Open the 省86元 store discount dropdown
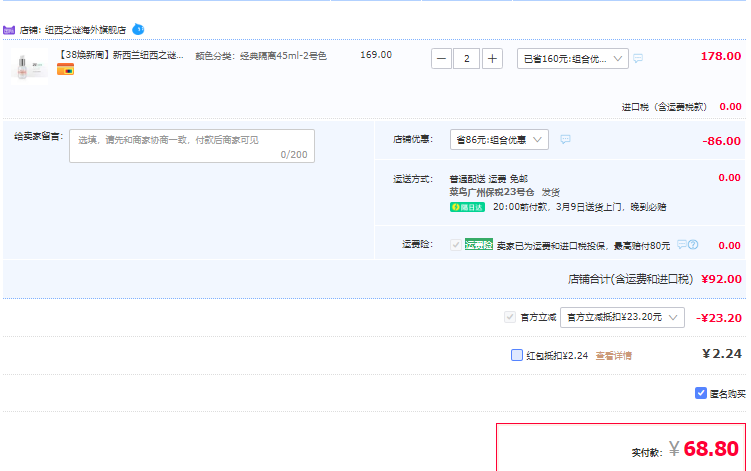751x471 pixels. [499, 139]
